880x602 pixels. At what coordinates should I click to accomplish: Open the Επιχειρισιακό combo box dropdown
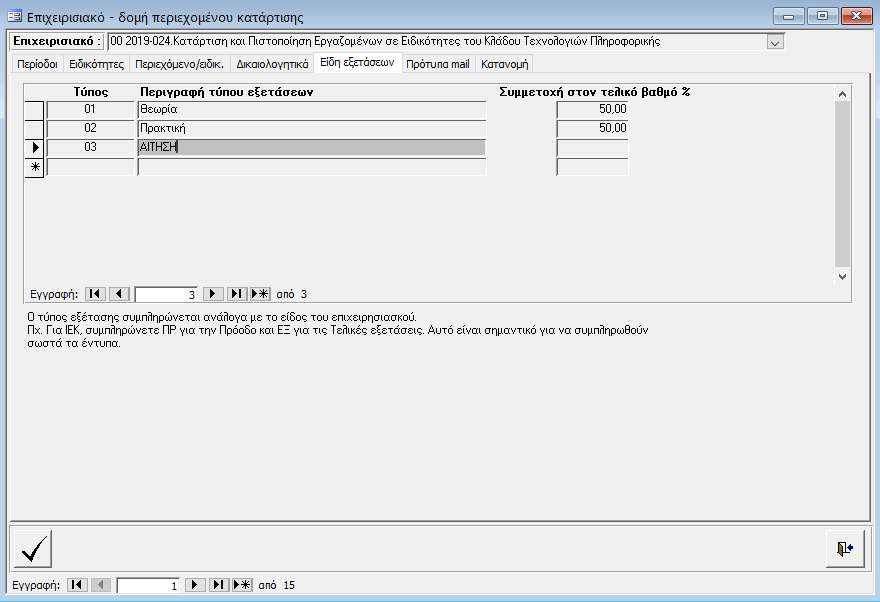tap(775, 41)
